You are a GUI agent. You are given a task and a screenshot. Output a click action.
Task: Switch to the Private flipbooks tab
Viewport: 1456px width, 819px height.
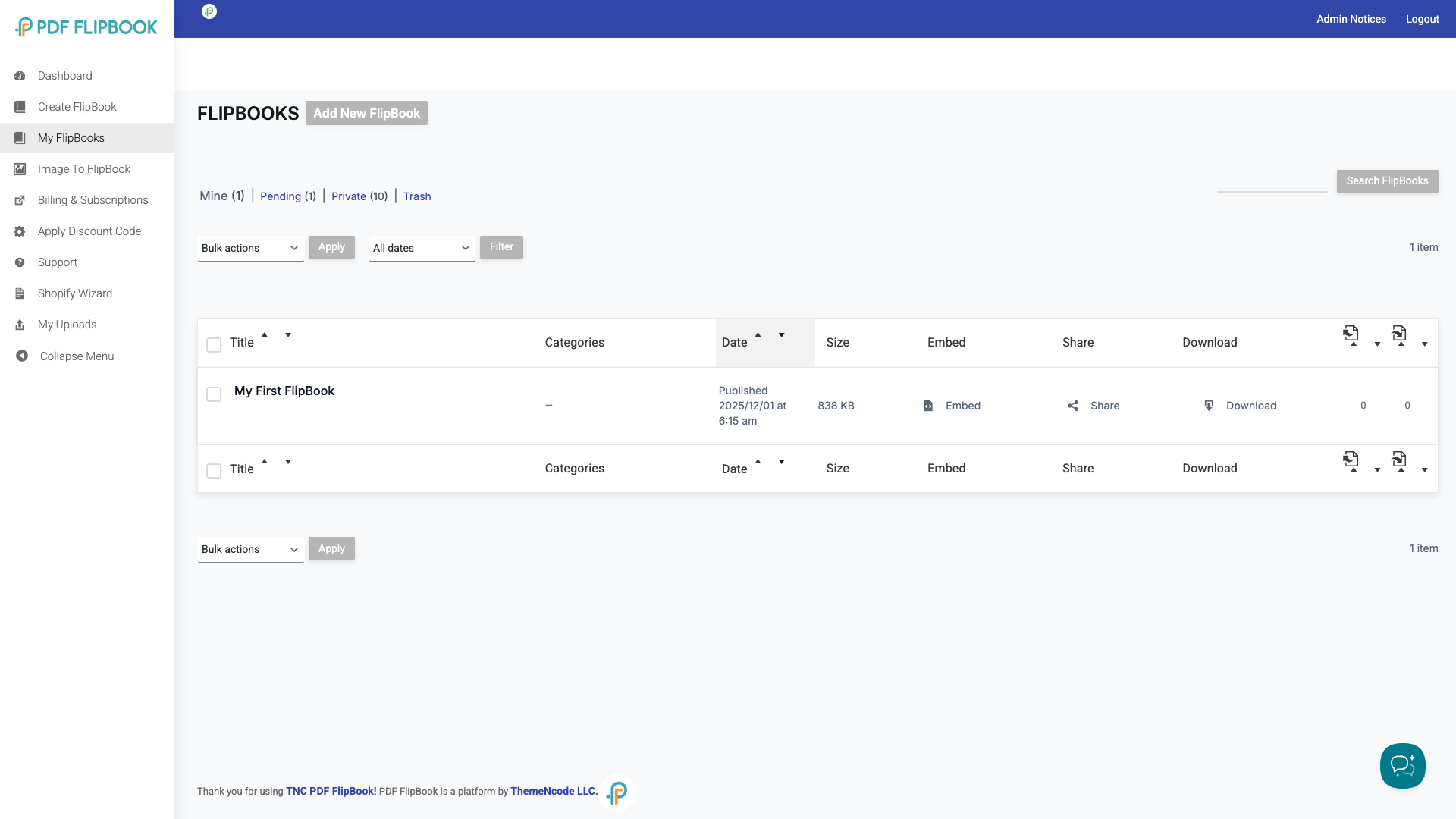tap(349, 196)
